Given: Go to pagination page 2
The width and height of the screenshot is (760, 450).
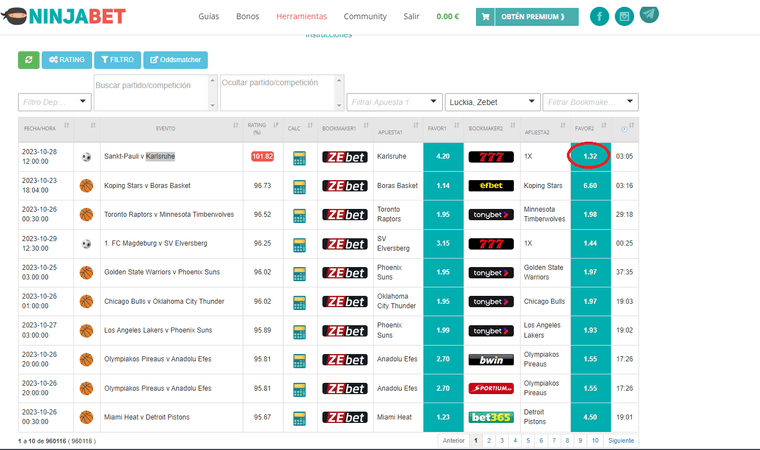Looking at the screenshot, I should [489, 440].
